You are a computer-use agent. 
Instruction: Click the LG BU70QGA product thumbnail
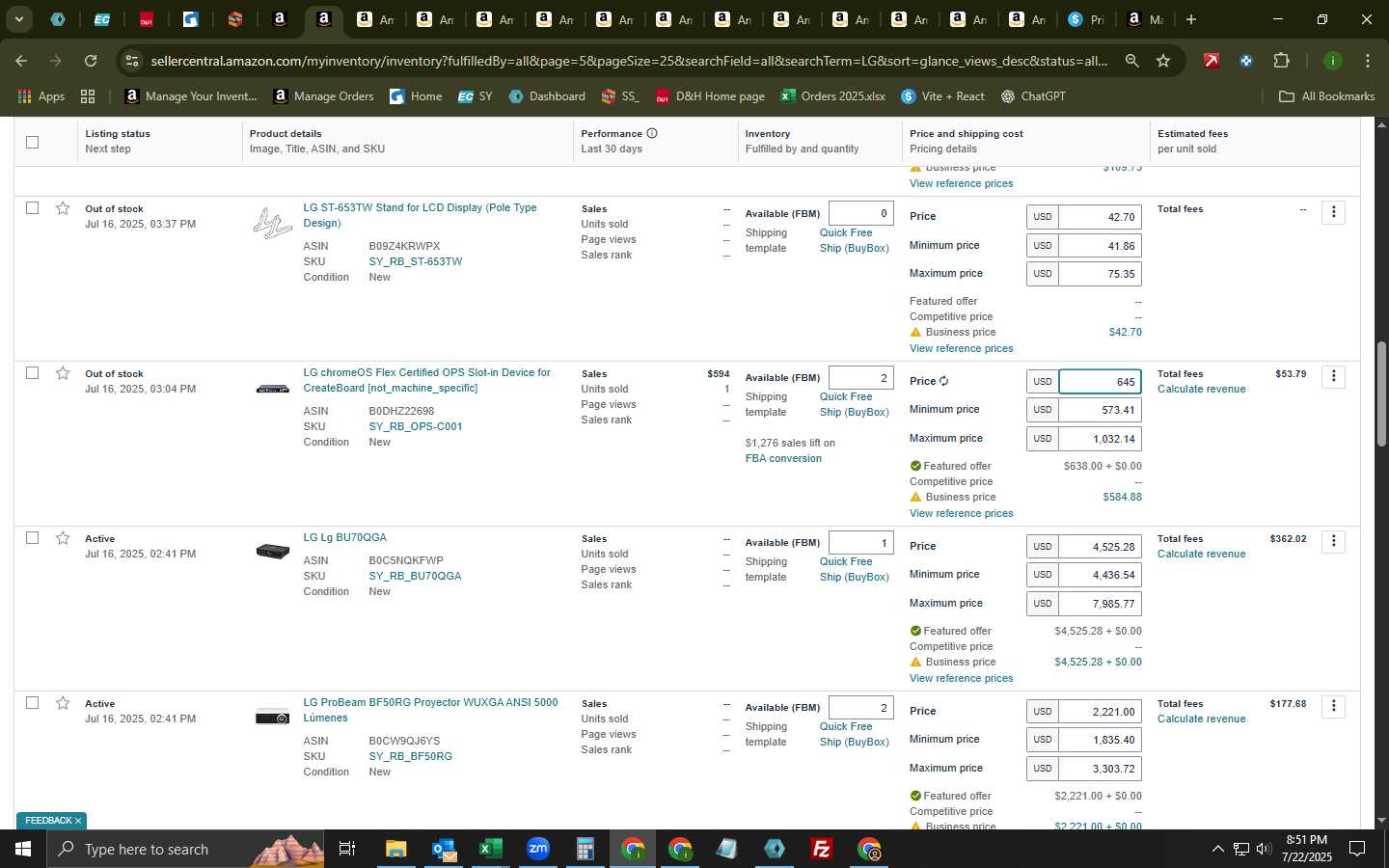point(272,551)
